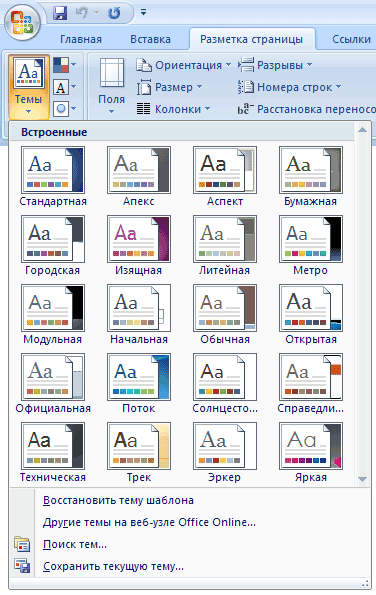Undo last action in quick access toolbar
The height and width of the screenshot is (595, 376).
[82, 13]
